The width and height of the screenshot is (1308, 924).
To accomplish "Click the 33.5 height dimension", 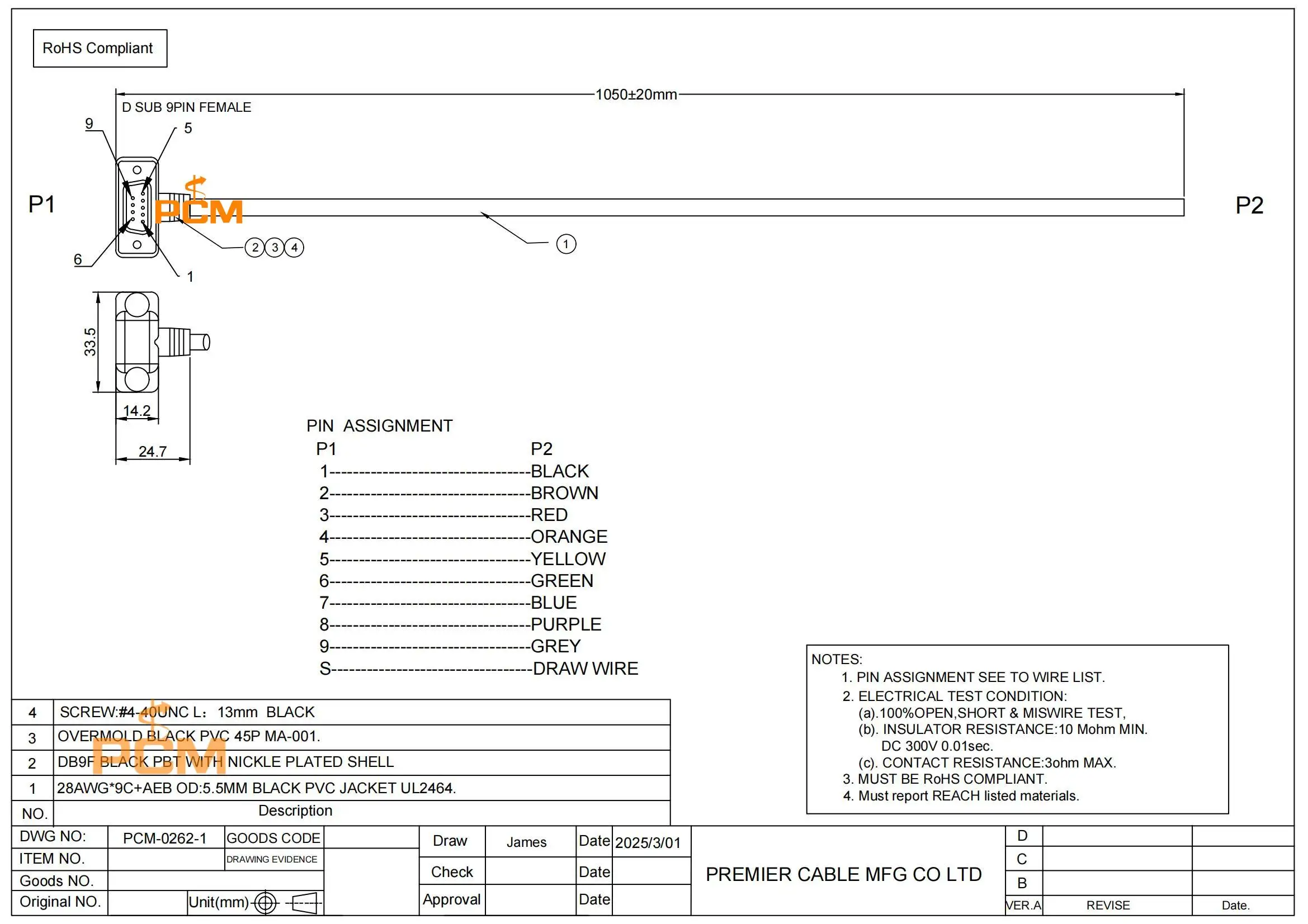I will point(90,342).
